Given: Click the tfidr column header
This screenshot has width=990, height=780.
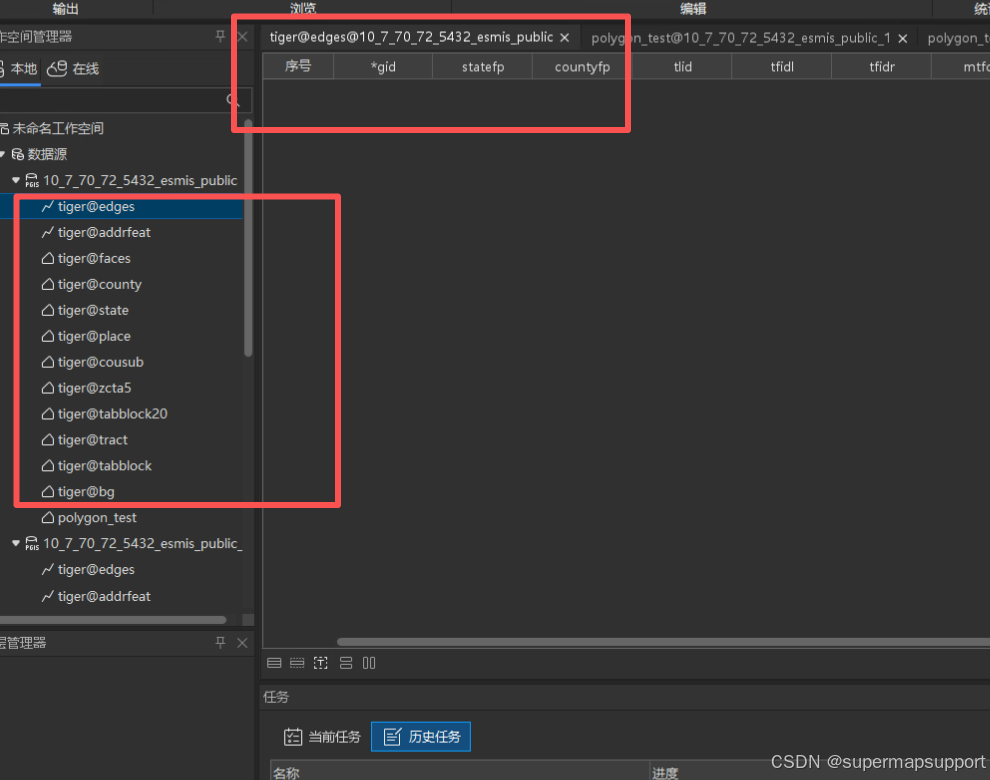Looking at the screenshot, I should (881, 66).
